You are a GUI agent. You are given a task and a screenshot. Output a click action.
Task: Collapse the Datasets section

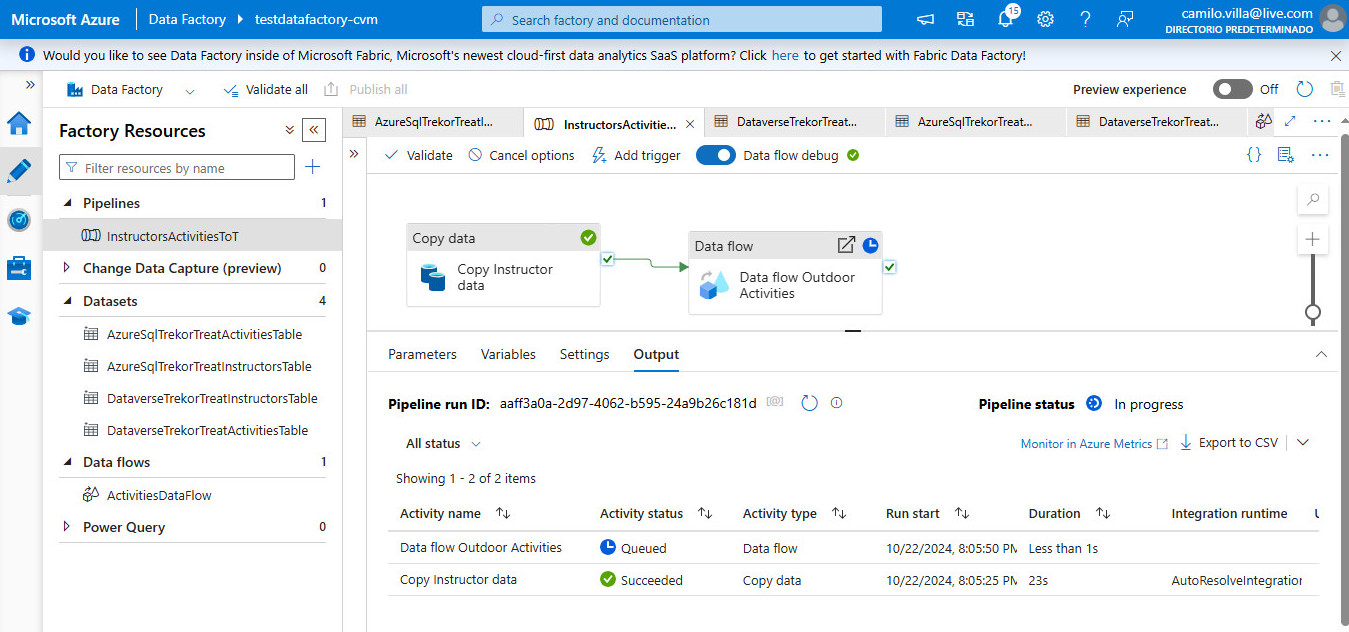coord(68,301)
